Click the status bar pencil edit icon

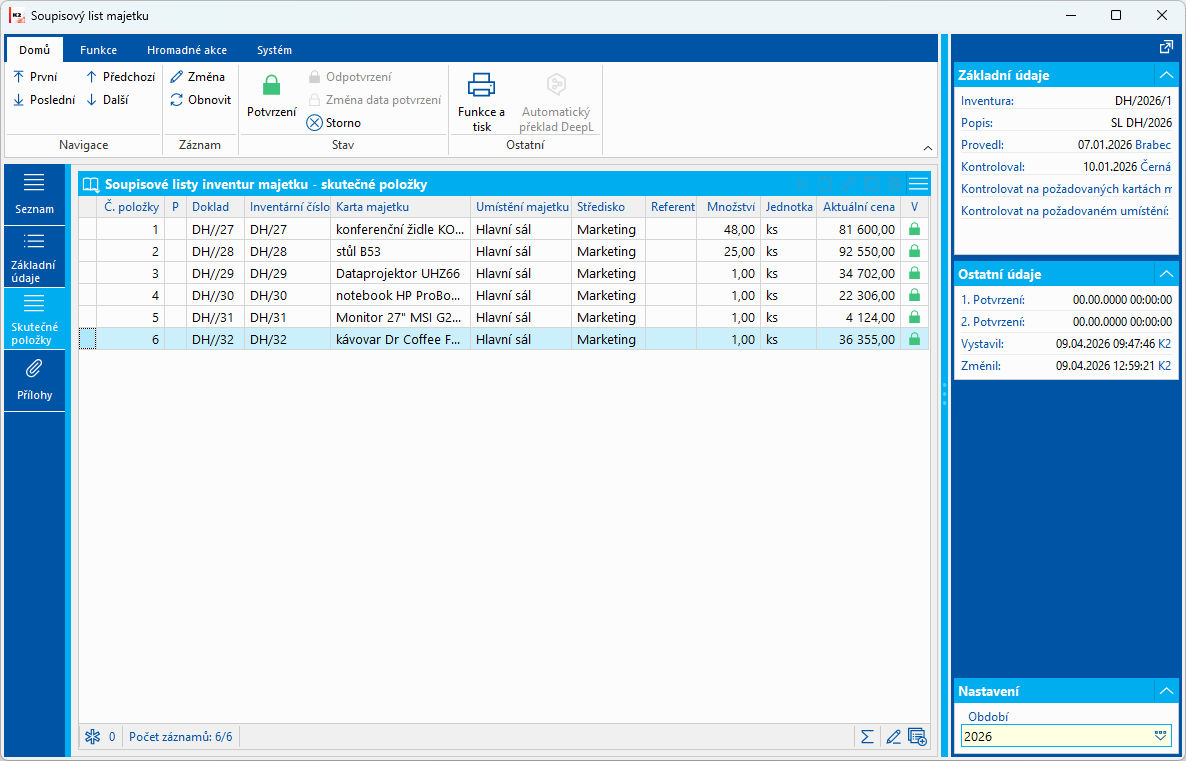click(893, 736)
